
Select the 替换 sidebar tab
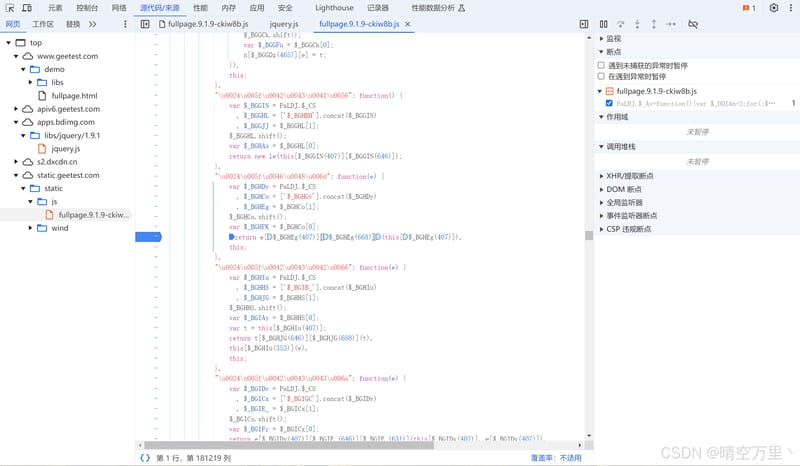tap(73, 24)
